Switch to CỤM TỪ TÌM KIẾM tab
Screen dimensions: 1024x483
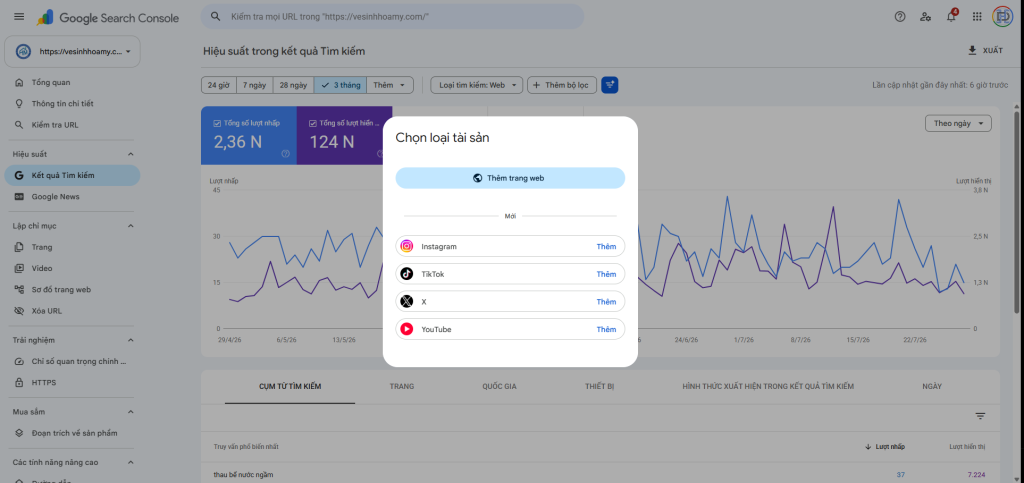290,386
